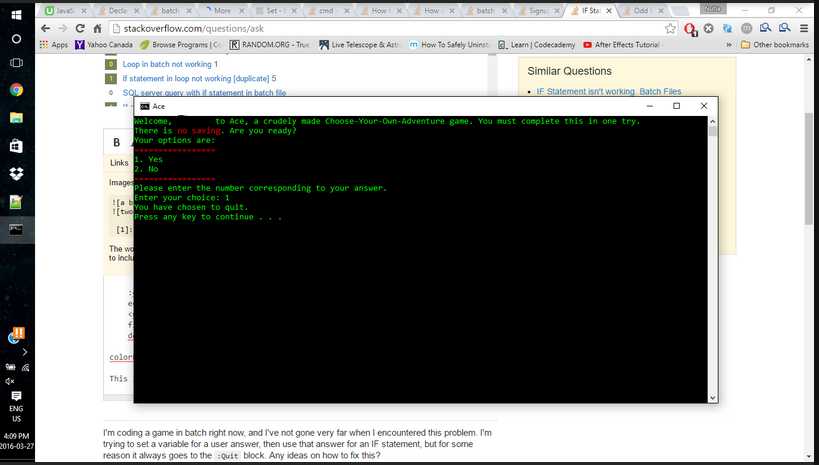Image resolution: width=819 pixels, height=465 pixels.
Task: Open the grey X extension icon
Action: pos(708,29)
